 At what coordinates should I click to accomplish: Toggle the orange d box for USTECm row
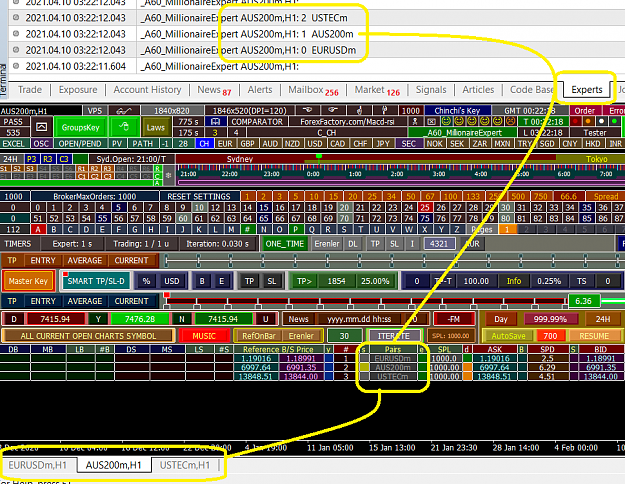pyautogui.click(x=467, y=376)
